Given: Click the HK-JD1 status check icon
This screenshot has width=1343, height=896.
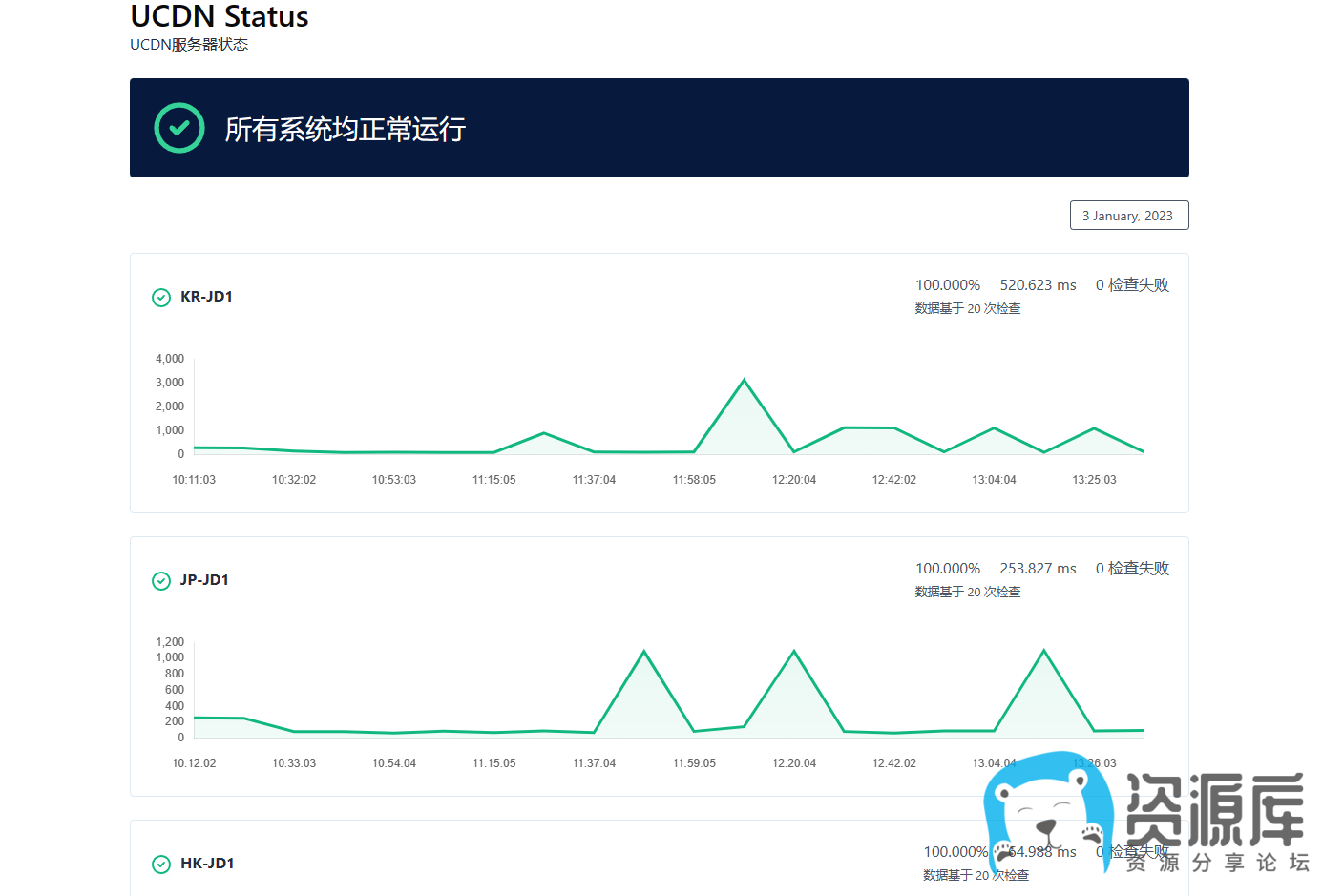Looking at the screenshot, I should click(x=161, y=865).
